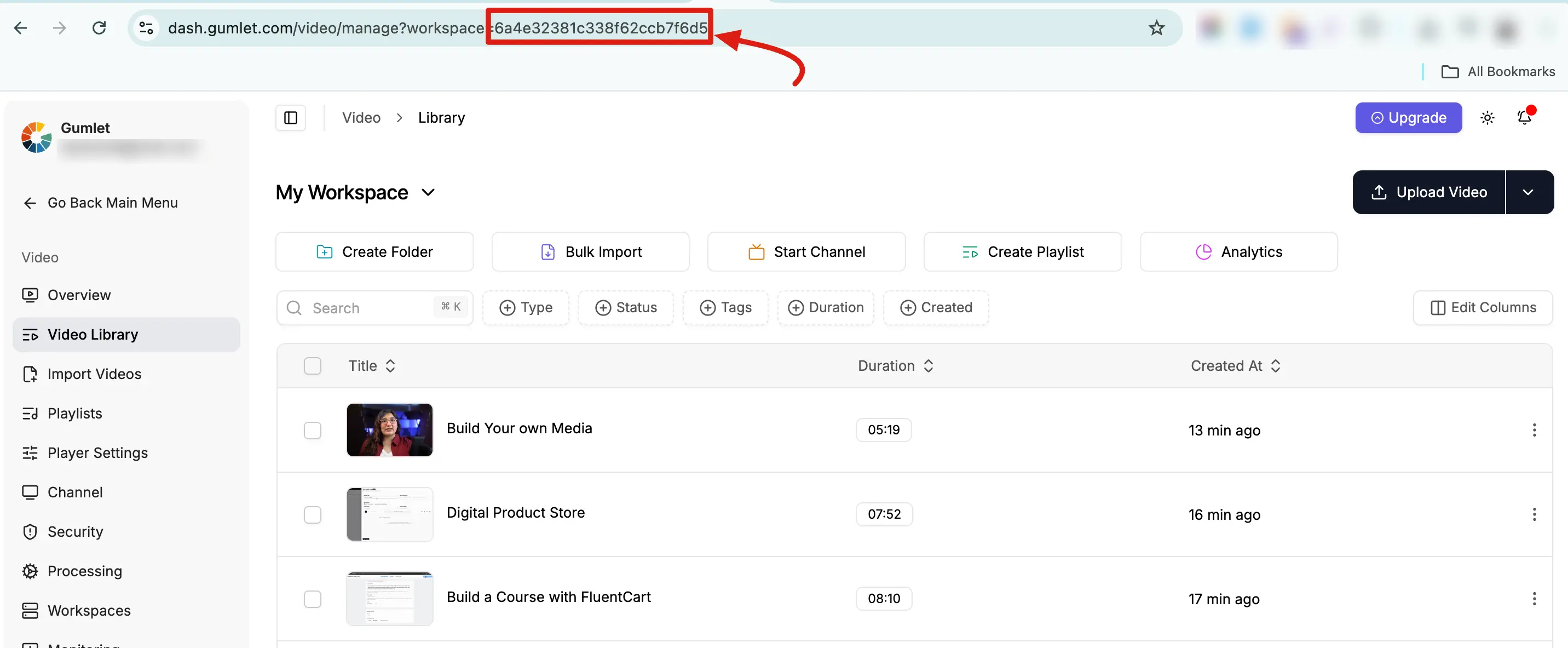Add a Tags filter
This screenshot has width=1568, height=648.
click(x=725, y=307)
